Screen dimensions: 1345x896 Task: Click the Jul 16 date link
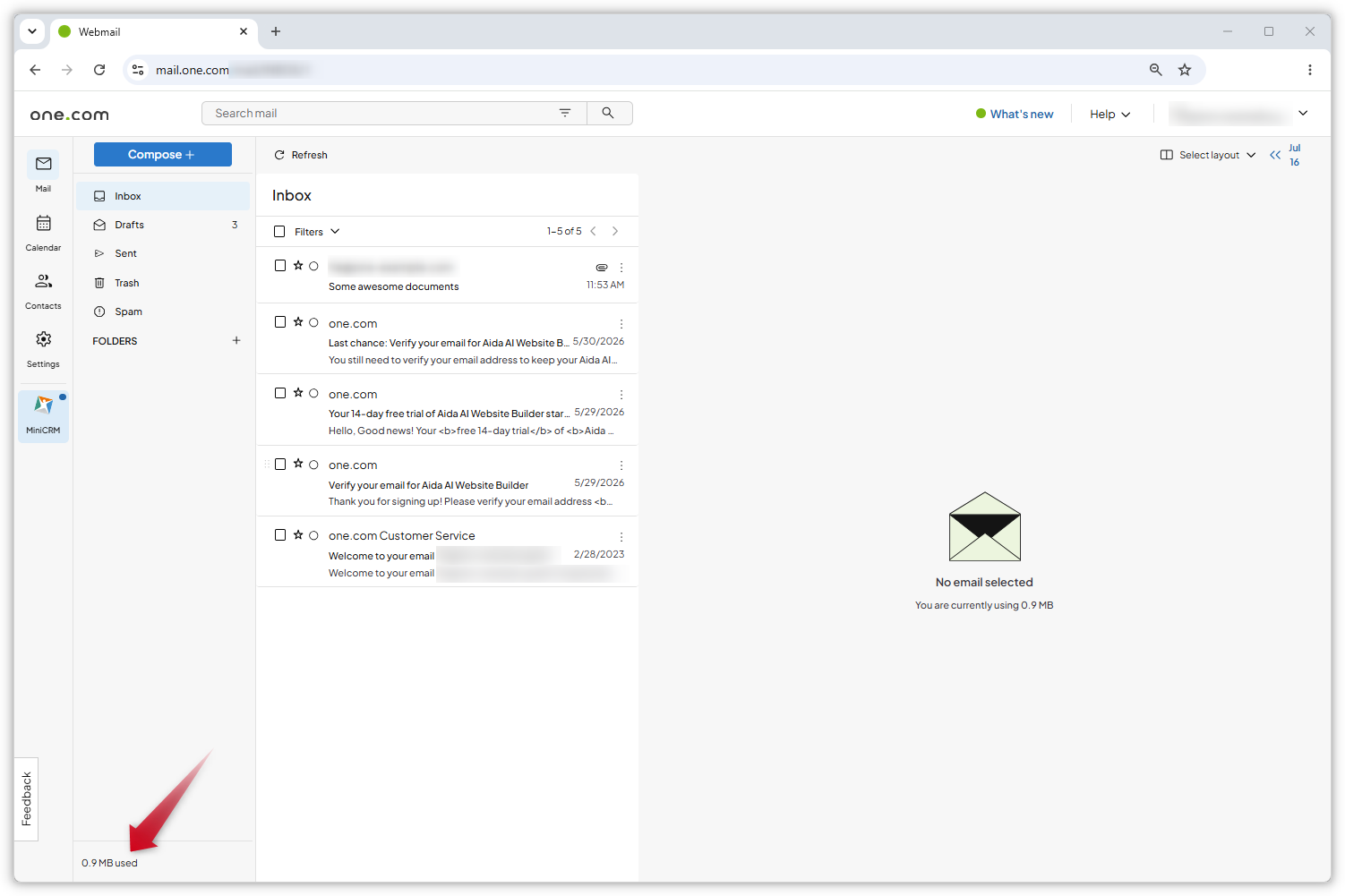1295,155
